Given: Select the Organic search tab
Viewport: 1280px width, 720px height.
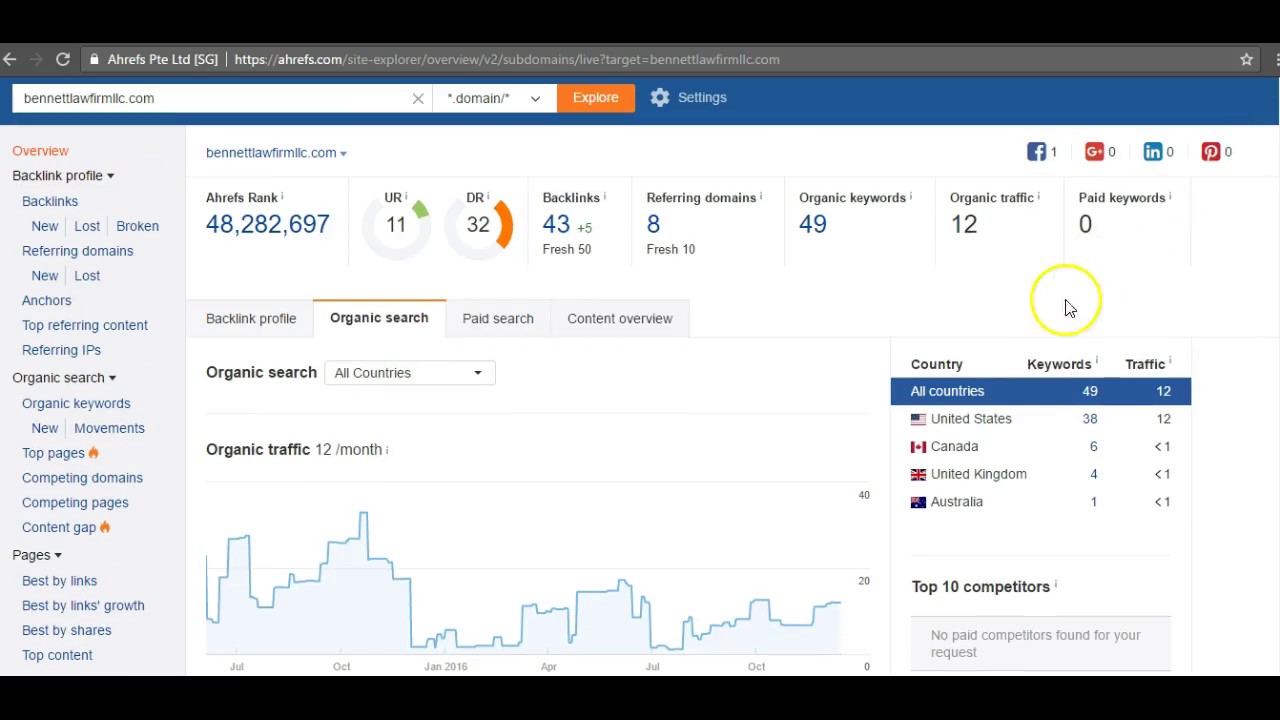Looking at the screenshot, I should (x=379, y=318).
